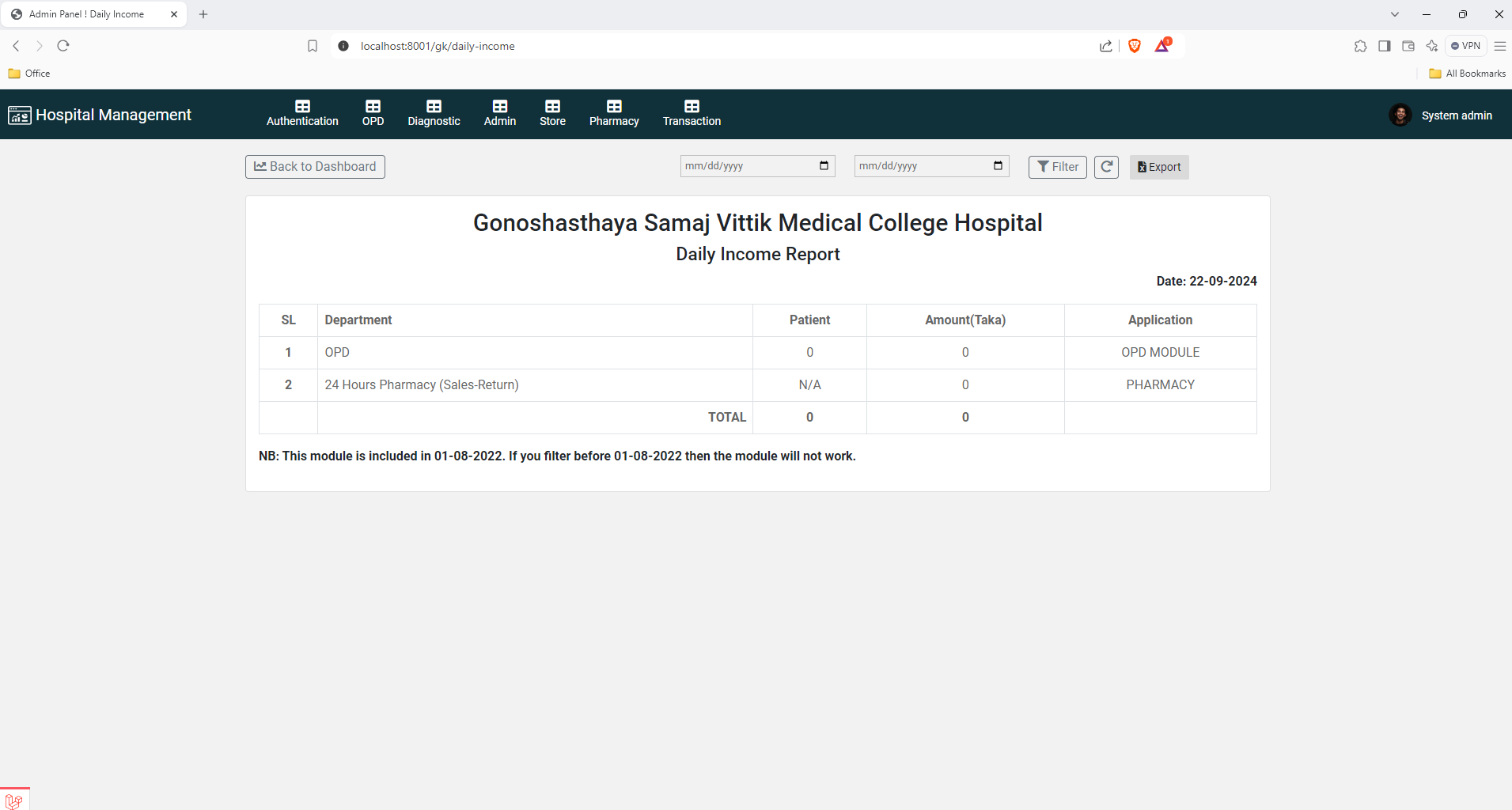Click the refresh report icon button

click(x=1106, y=167)
